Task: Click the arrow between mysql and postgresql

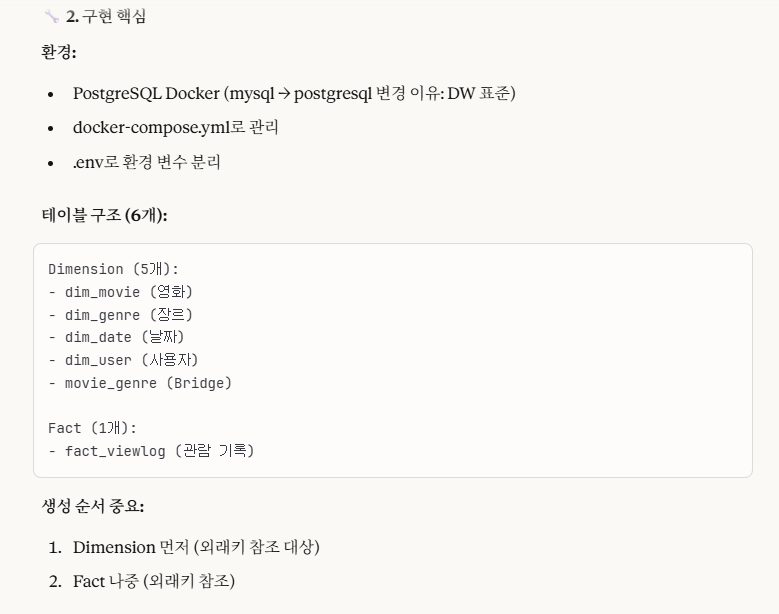Action: [x=284, y=94]
